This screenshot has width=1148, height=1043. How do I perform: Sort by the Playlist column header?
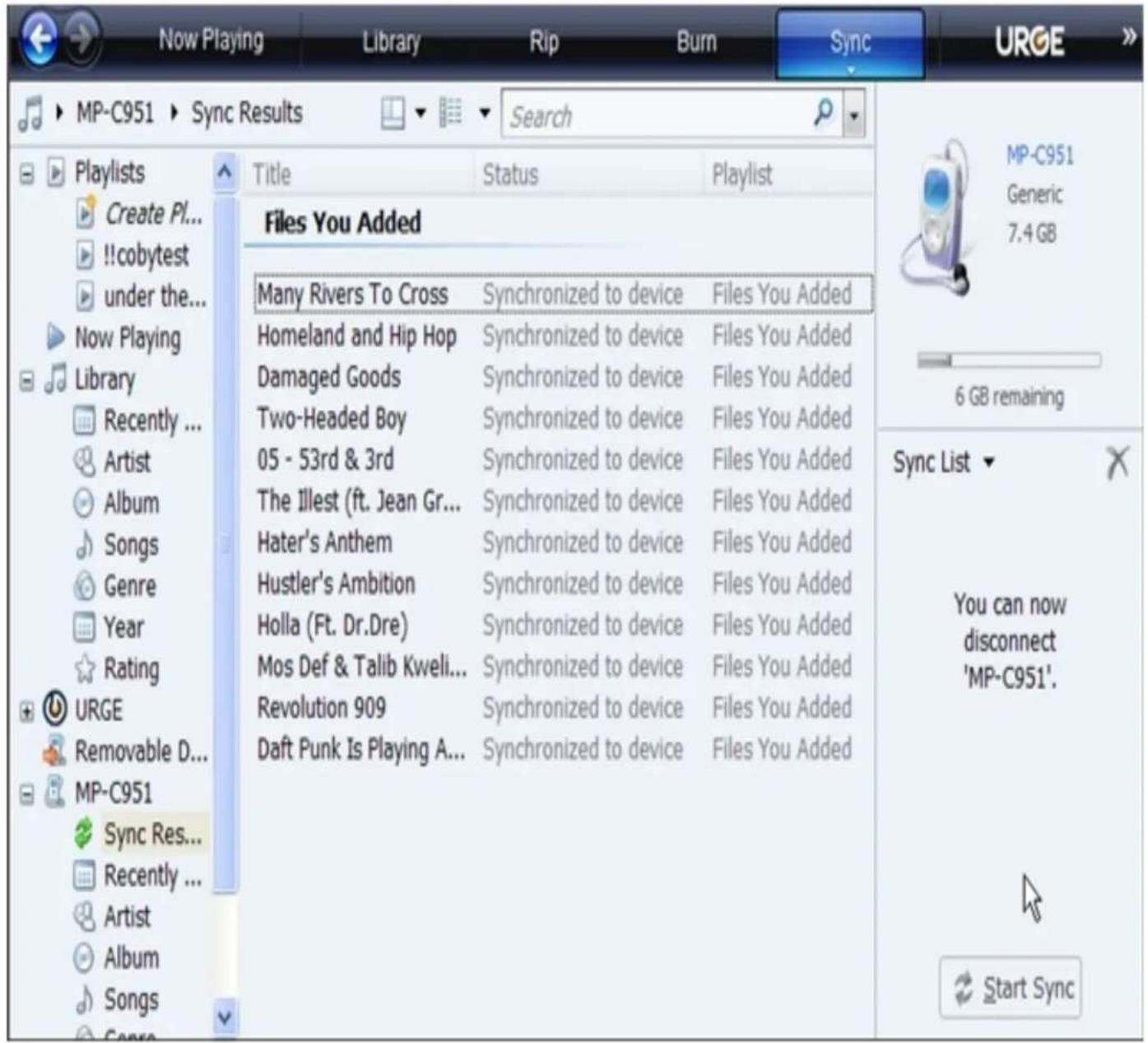[788, 175]
